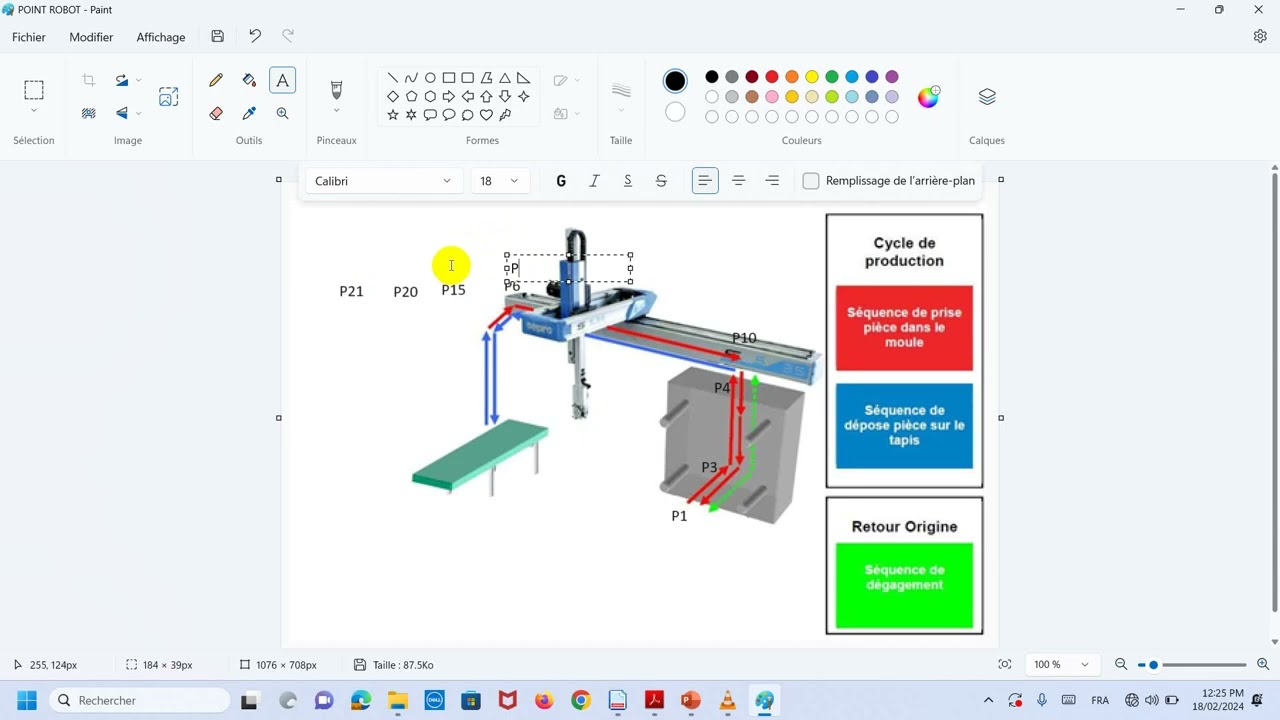This screenshot has width=1280, height=720.
Task: Open the font size 18 dropdown
Action: [x=499, y=181]
